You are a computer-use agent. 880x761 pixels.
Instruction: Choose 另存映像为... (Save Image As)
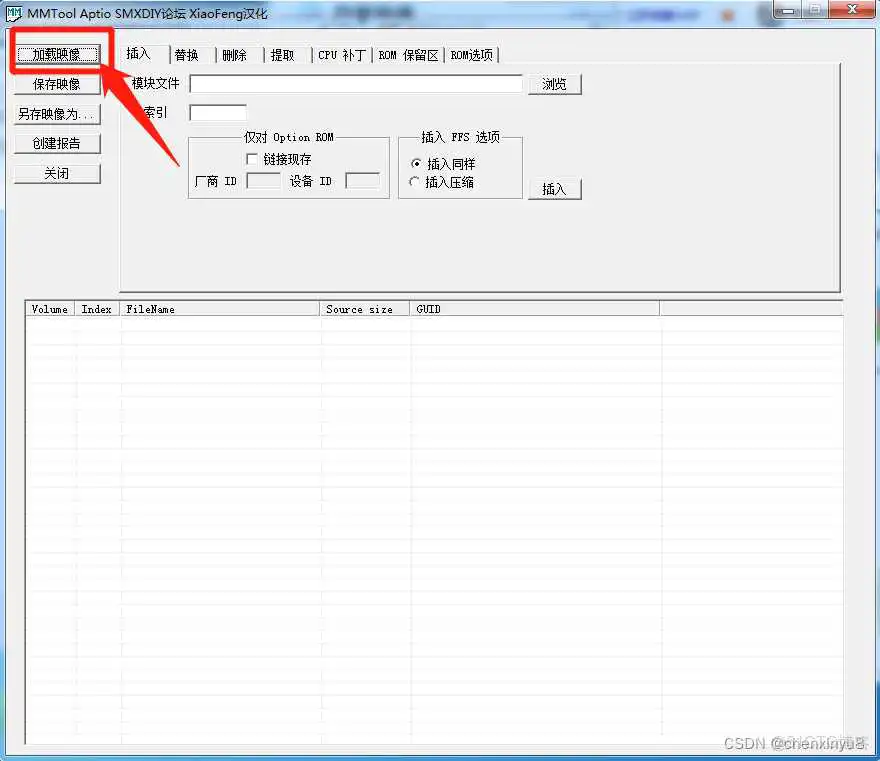57,114
